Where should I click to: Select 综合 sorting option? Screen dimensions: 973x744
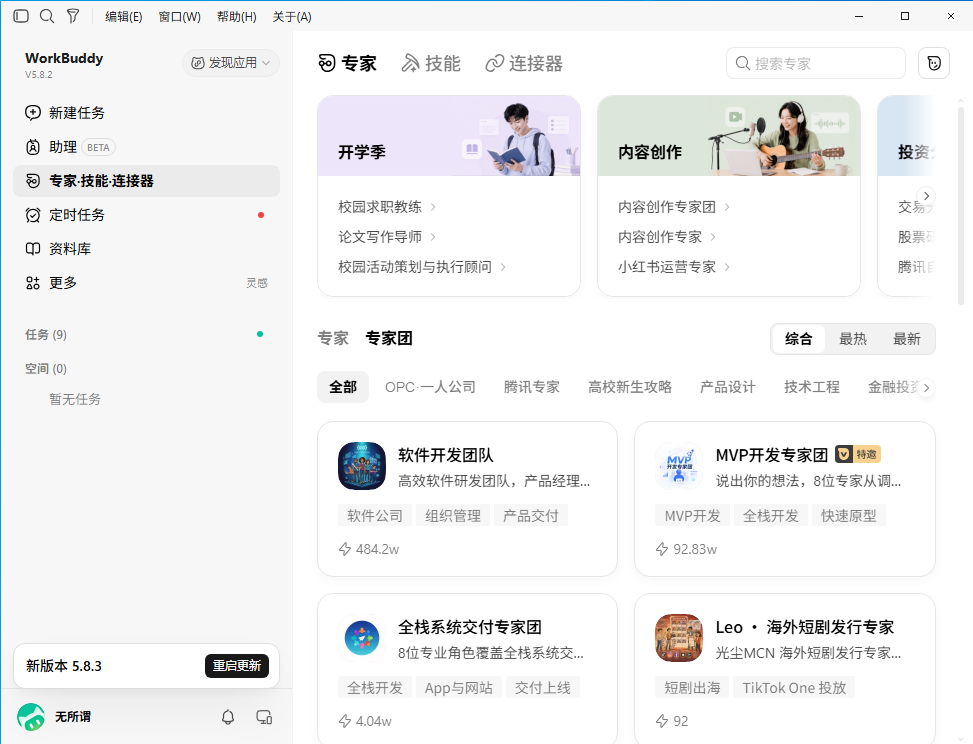point(798,339)
